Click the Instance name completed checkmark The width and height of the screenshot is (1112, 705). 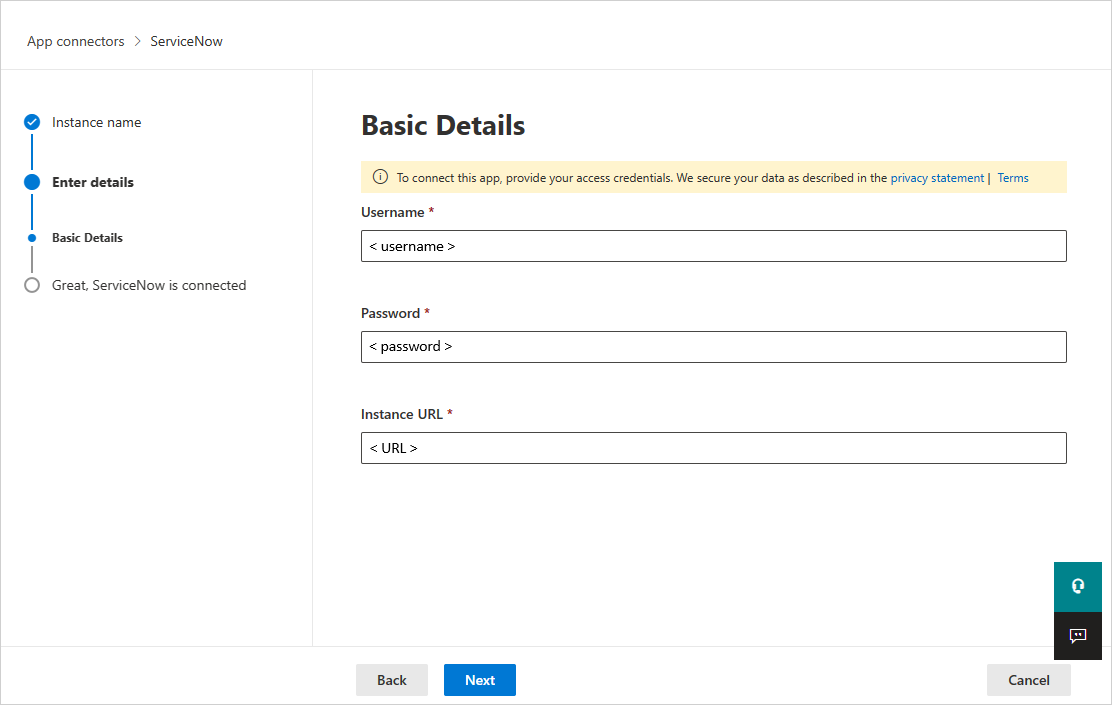point(31,121)
